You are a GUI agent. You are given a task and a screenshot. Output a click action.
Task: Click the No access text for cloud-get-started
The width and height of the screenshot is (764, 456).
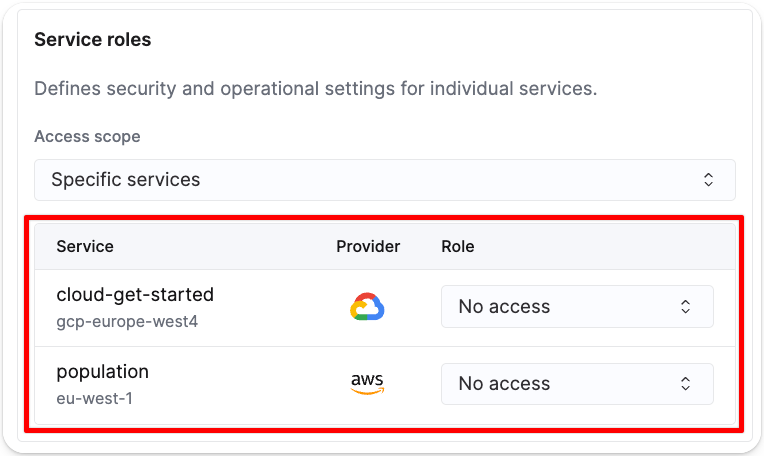(504, 307)
